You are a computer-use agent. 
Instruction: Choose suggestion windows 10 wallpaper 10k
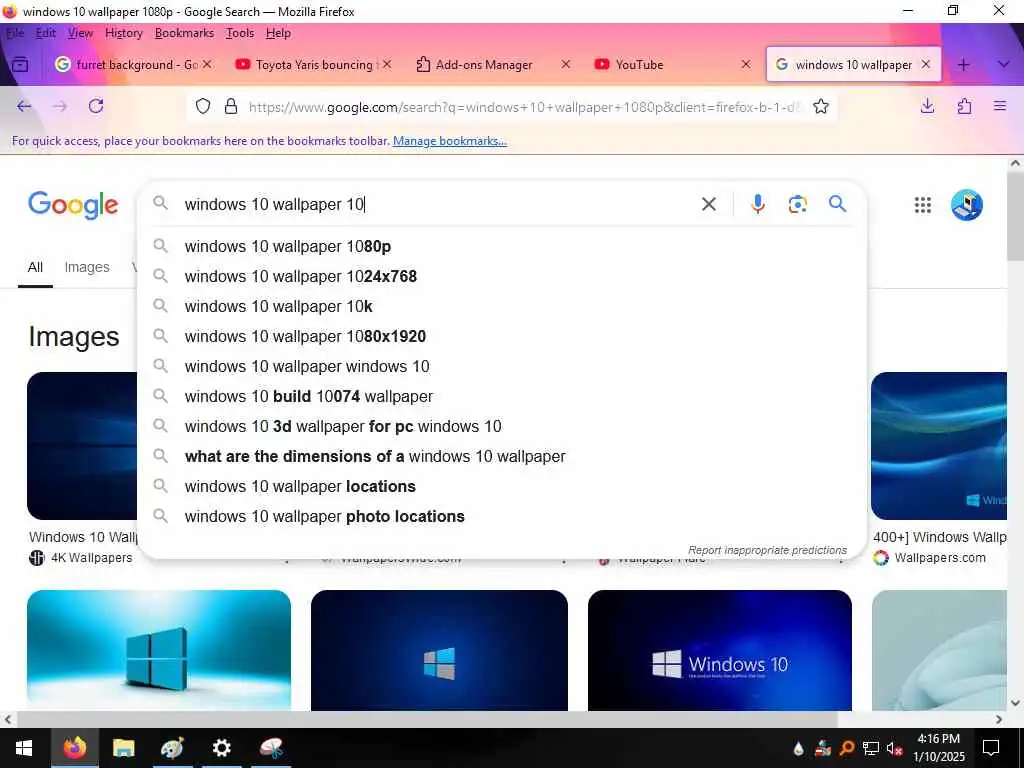[x=502, y=306]
